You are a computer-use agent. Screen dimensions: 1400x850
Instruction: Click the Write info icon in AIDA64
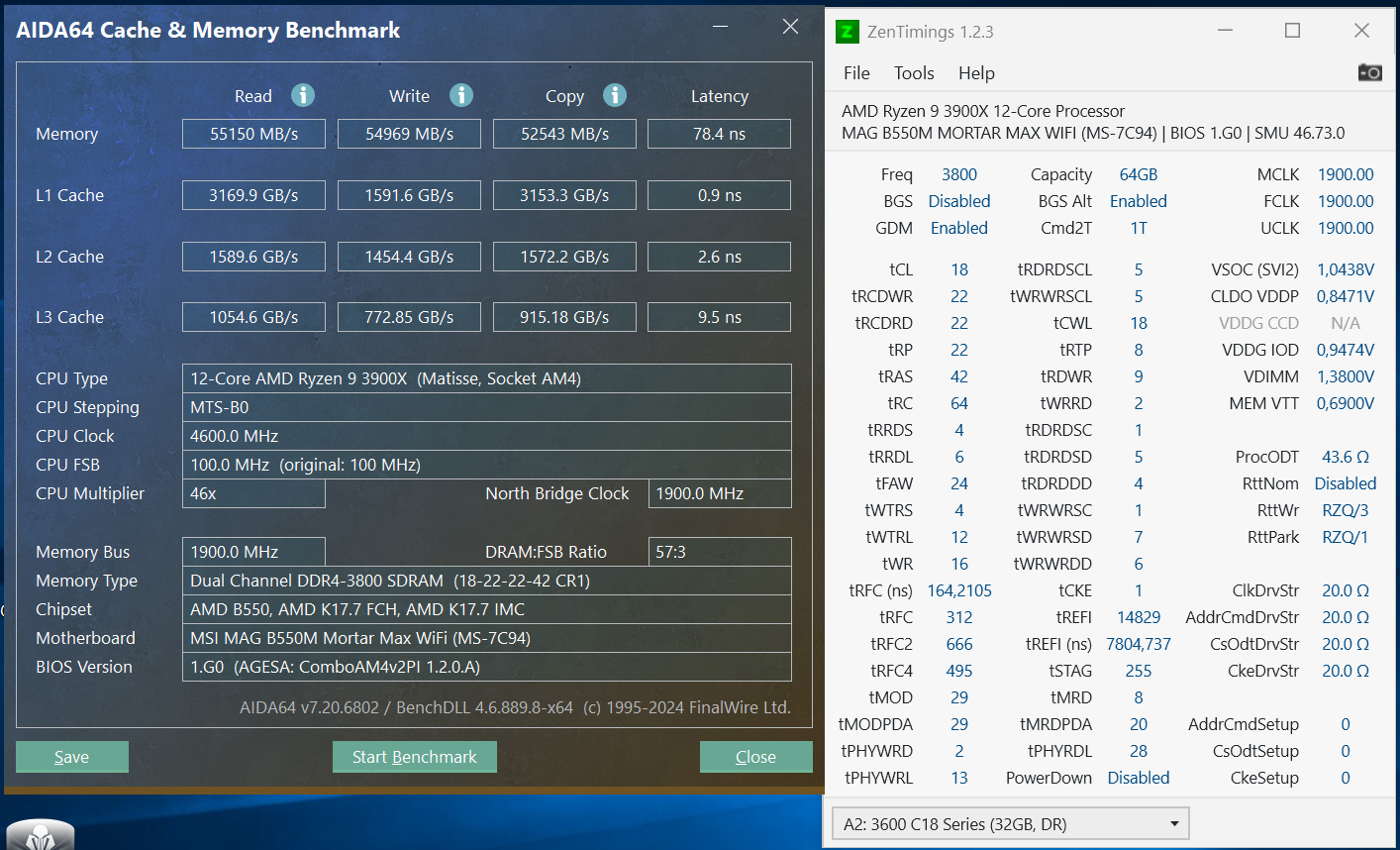(x=461, y=95)
